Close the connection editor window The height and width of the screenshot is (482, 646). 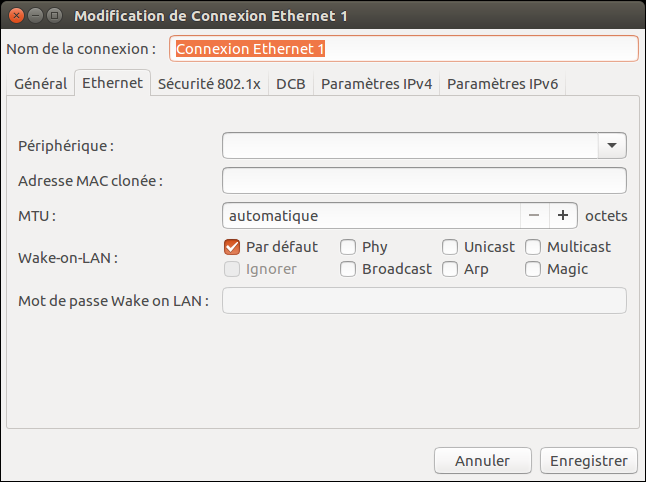click(x=14, y=15)
